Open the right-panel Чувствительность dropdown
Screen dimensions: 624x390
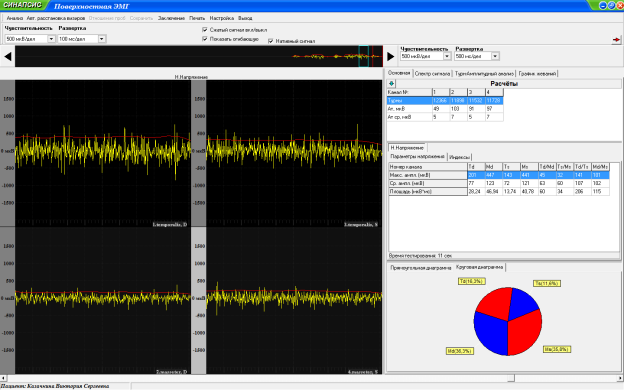[x=447, y=57]
